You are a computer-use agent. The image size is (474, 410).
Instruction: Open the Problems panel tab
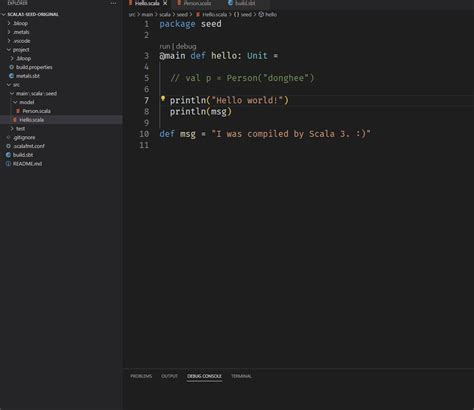(x=141, y=376)
